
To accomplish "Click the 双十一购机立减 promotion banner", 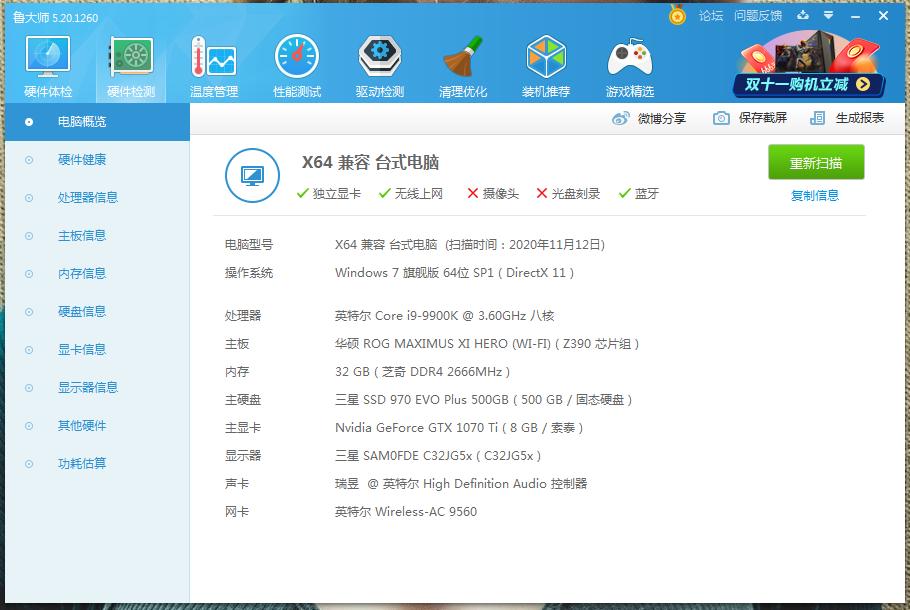I will [809, 65].
